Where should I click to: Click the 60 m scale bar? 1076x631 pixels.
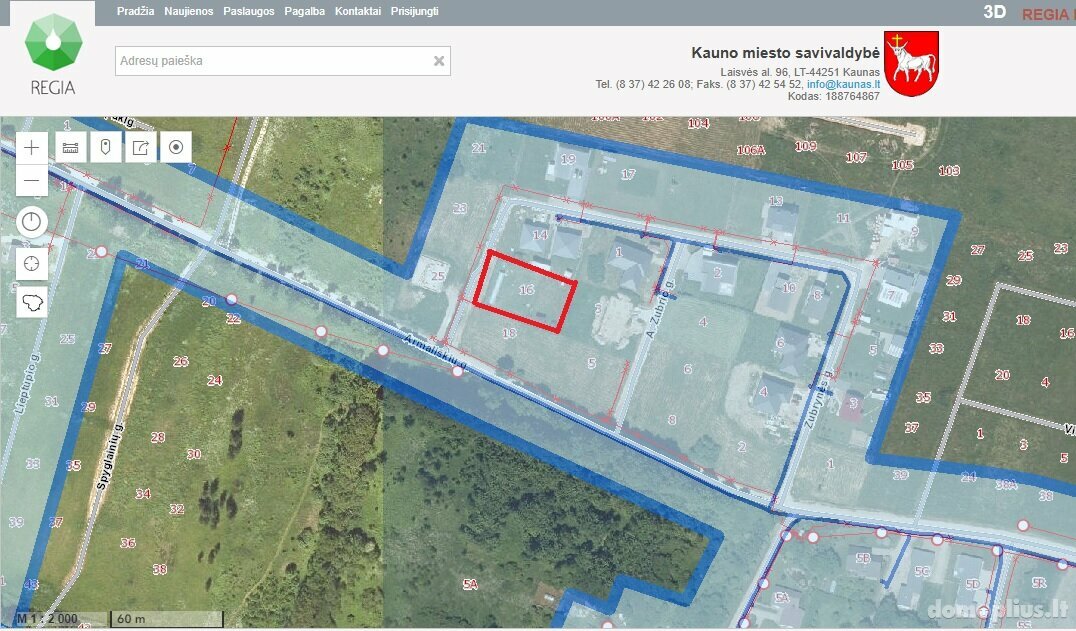pyautogui.click(x=167, y=619)
